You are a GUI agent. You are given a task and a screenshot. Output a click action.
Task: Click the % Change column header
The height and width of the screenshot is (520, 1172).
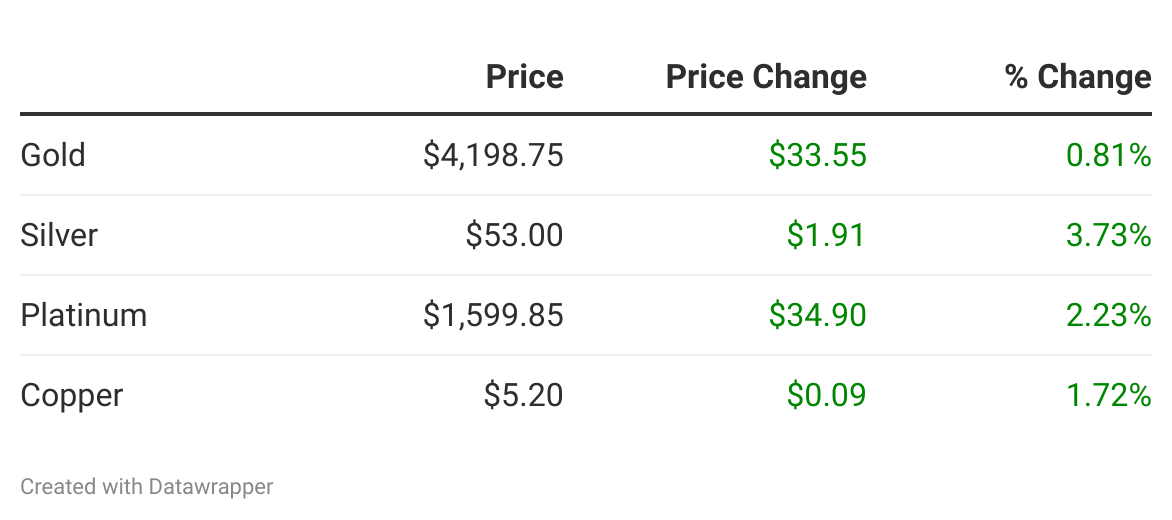click(x=1078, y=77)
